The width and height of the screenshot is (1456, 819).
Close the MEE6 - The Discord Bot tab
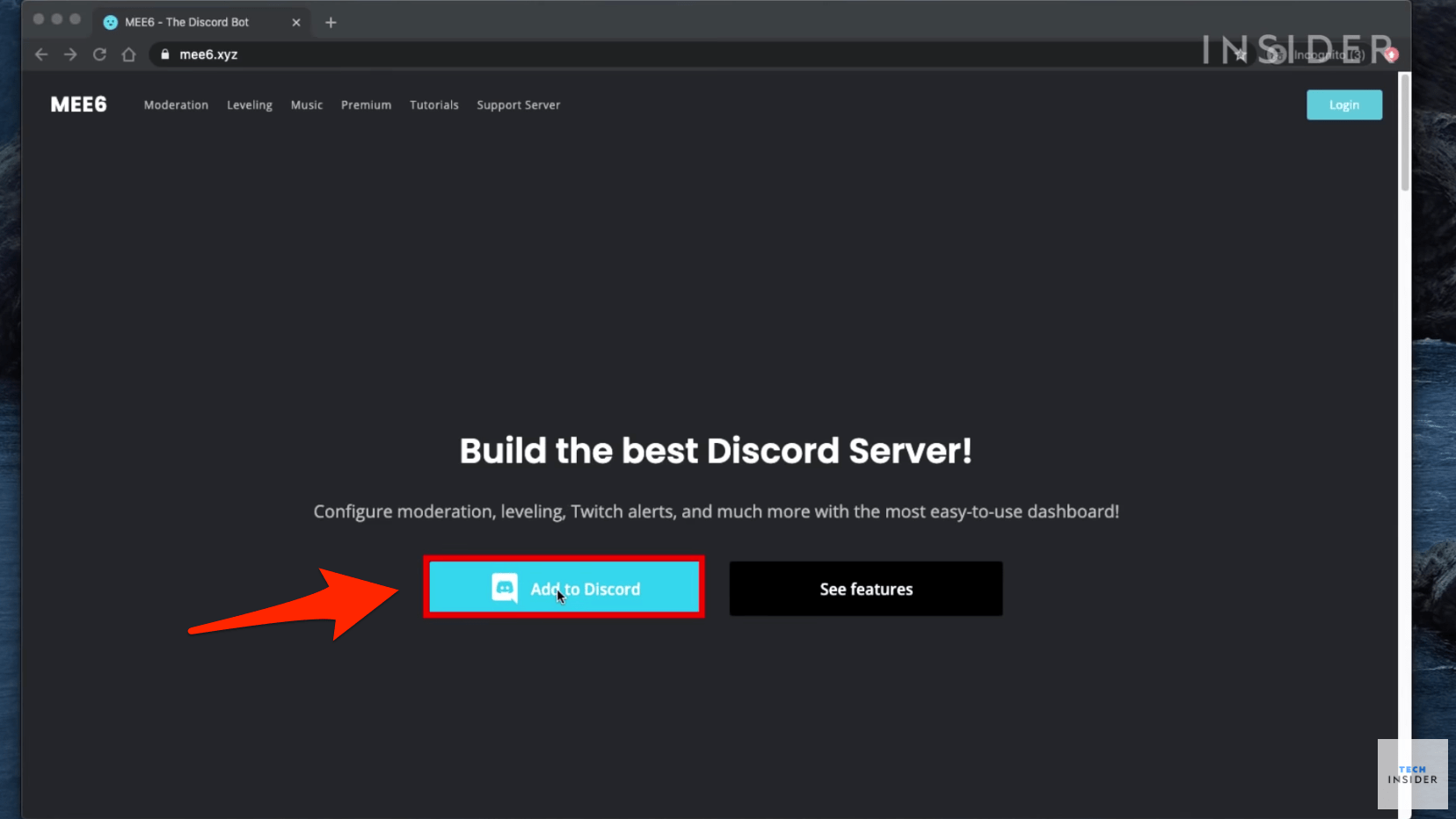coord(296,22)
